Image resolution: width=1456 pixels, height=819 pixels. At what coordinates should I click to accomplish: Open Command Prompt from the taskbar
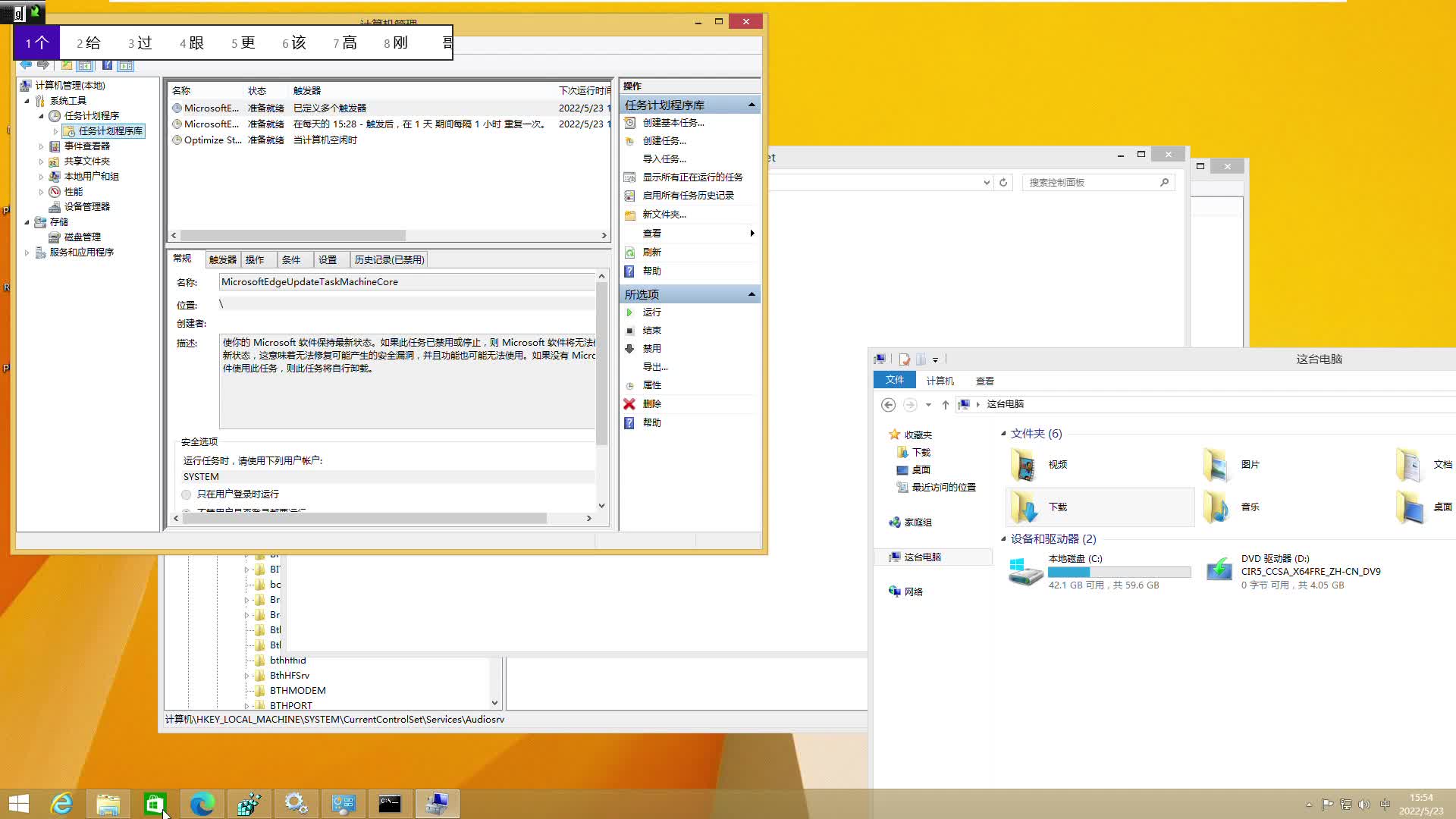click(390, 803)
